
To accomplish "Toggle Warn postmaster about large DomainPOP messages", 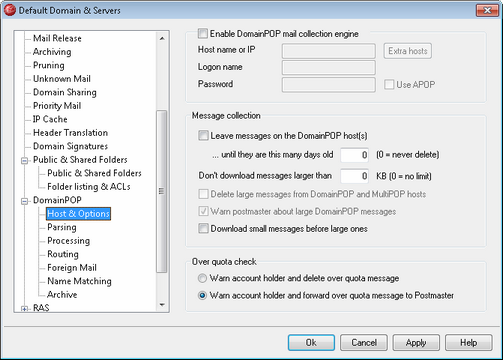I will (x=203, y=211).
